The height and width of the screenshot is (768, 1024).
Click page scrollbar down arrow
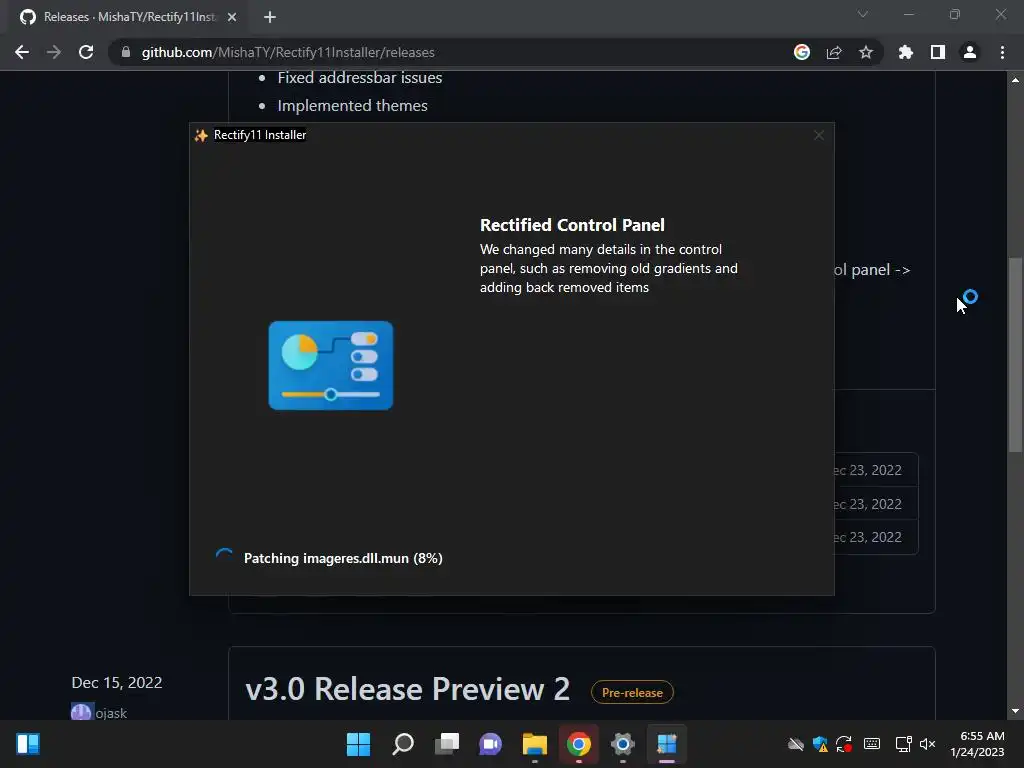coord(1015,711)
